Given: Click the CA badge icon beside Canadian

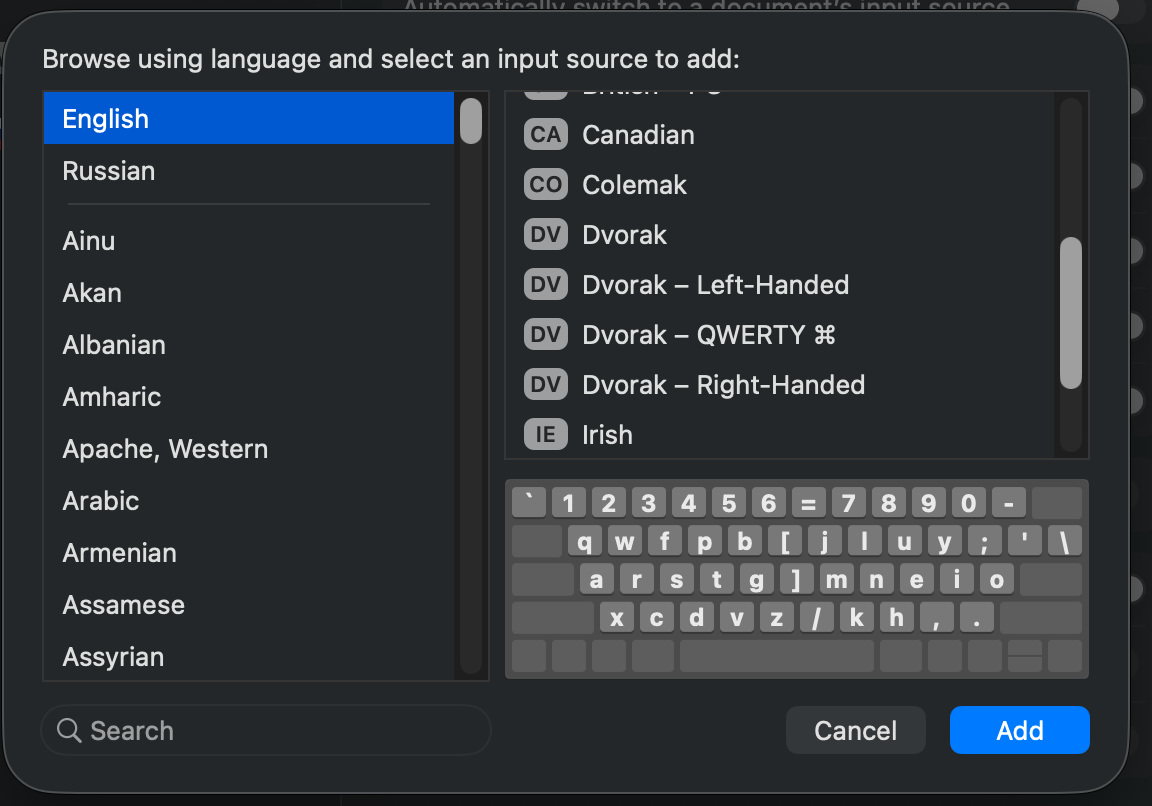Looking at the screenshot, I should pyautogui.click(x=545, y=135).
